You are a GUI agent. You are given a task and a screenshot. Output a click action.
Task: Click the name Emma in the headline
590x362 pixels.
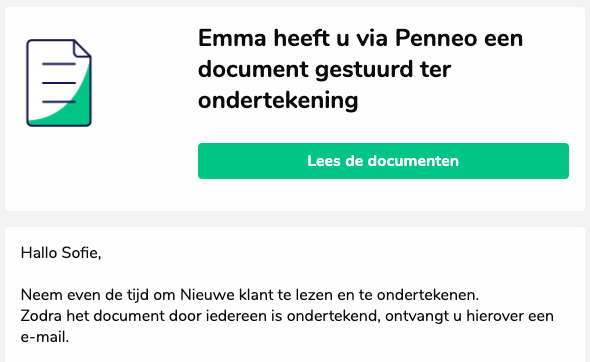[232, 38]
